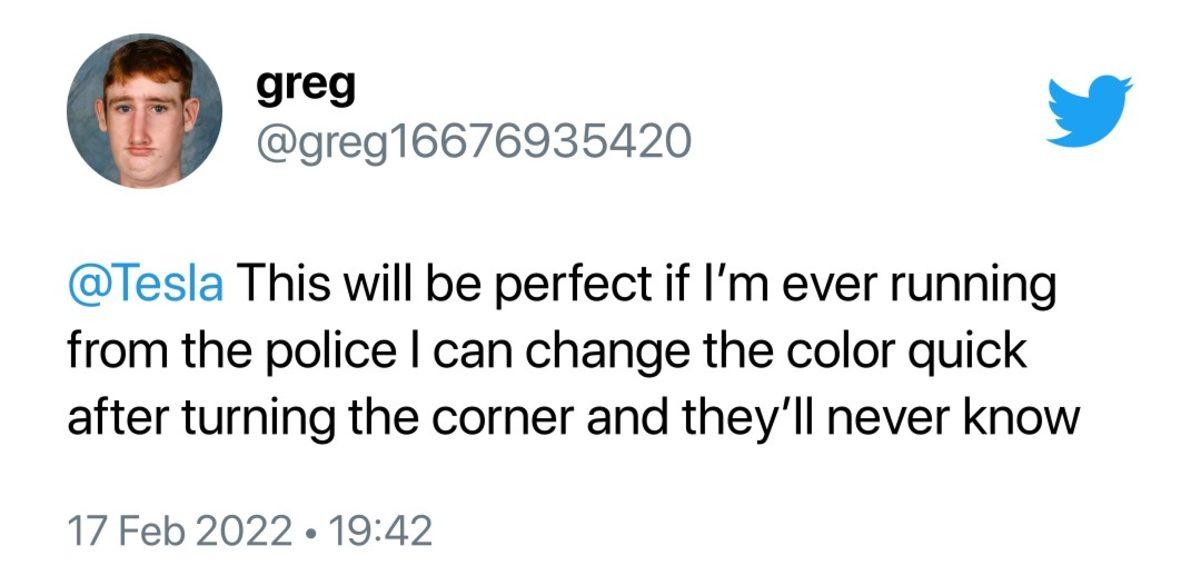Click the blue Twitter bird logo
This screenshot has width=1200, height=585.
click(x=1089, y=110)
